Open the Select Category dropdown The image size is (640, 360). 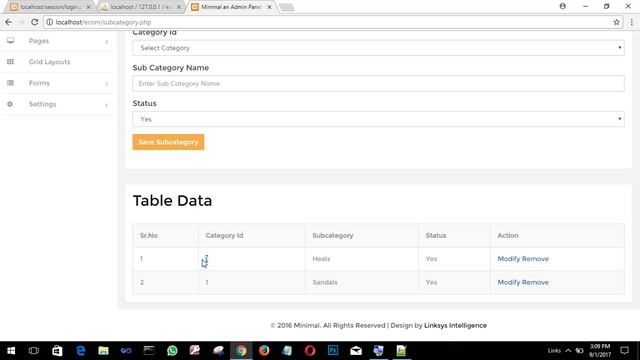[x=378, y=48]
